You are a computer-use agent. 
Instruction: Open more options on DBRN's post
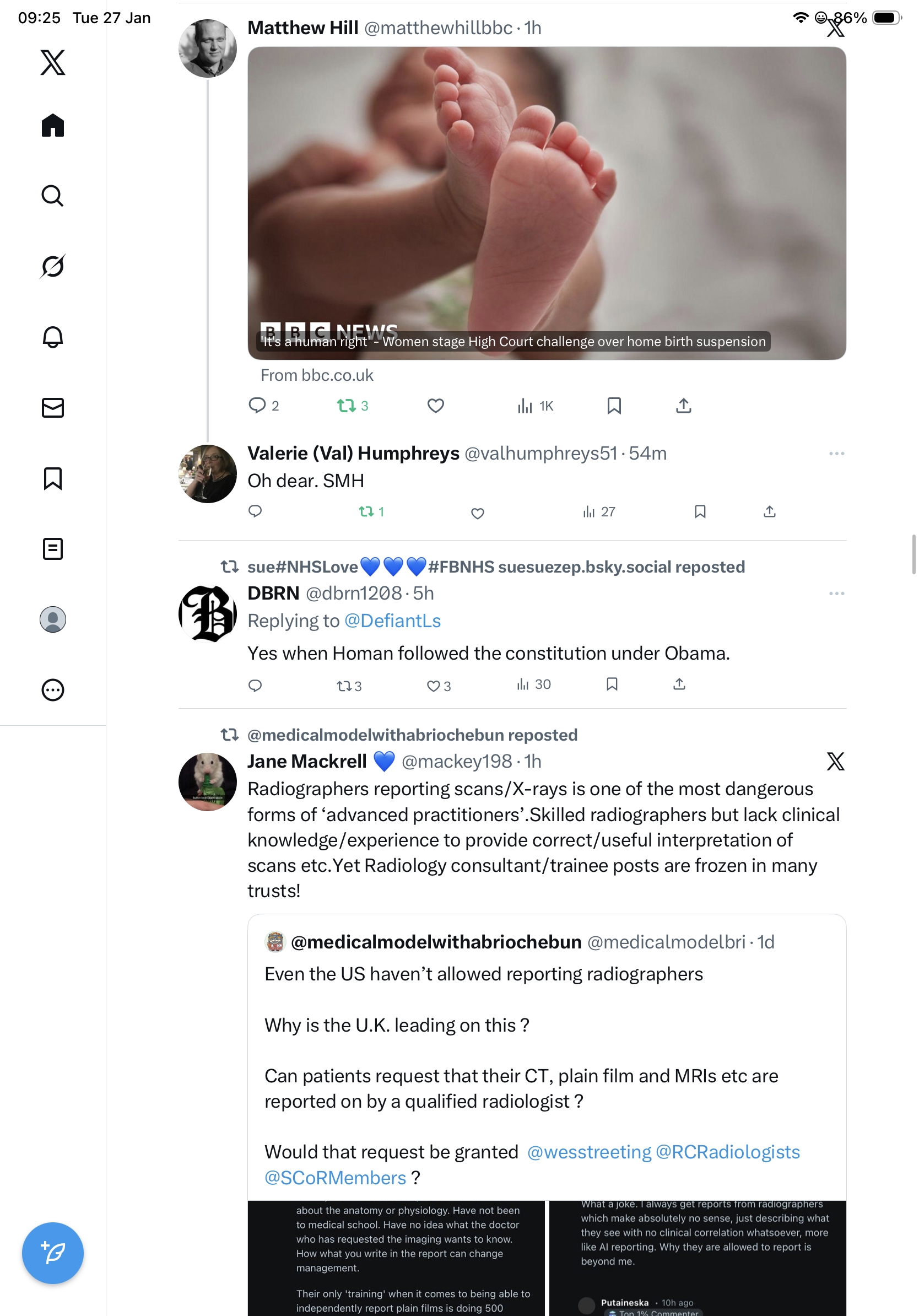point(836,593)
